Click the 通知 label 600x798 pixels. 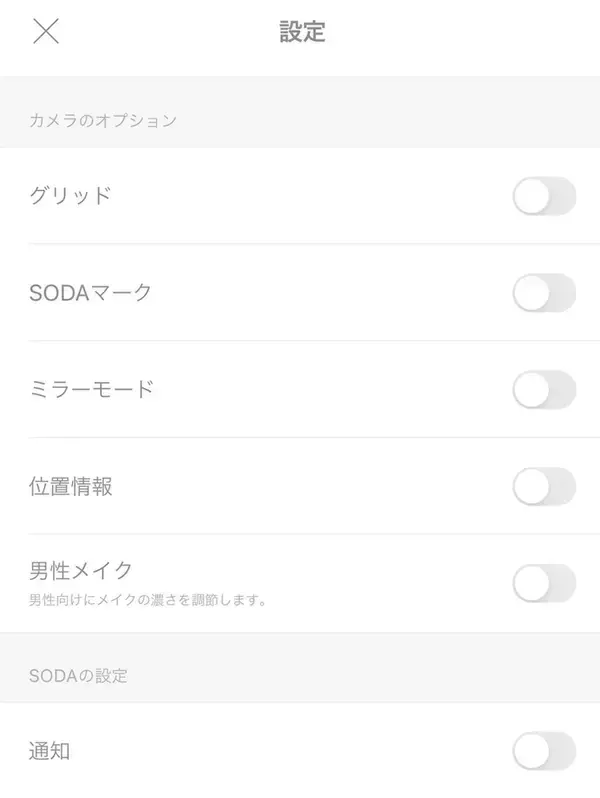point(50,751)
